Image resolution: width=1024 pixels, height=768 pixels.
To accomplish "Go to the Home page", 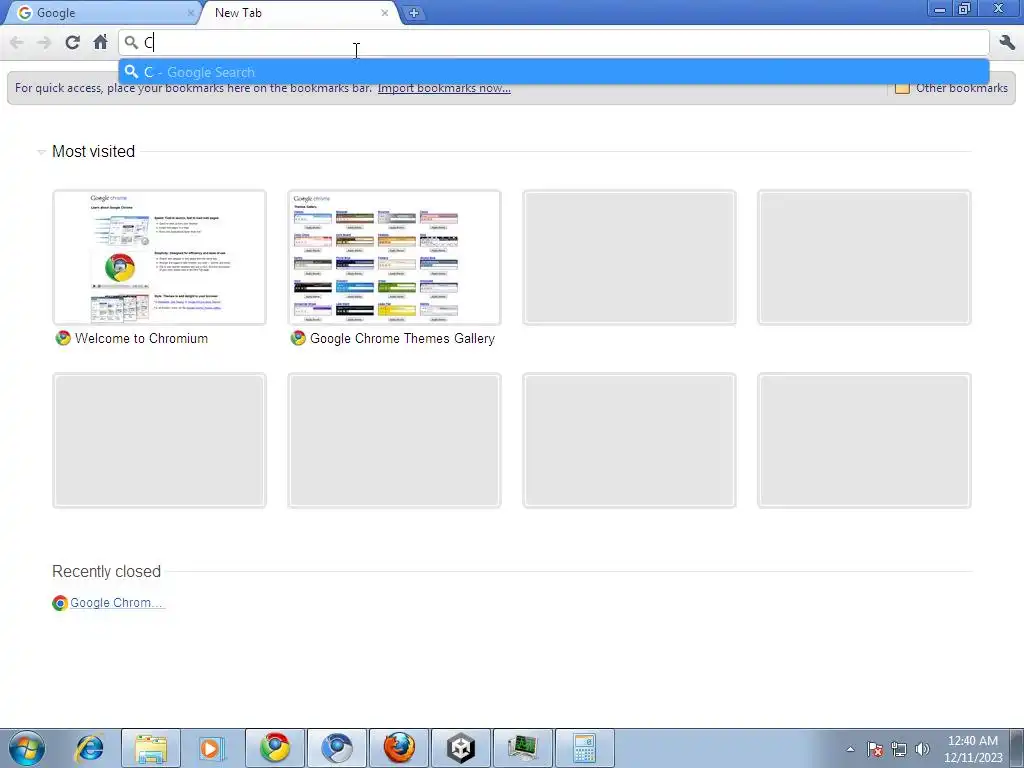I will [x=100, y=42].
